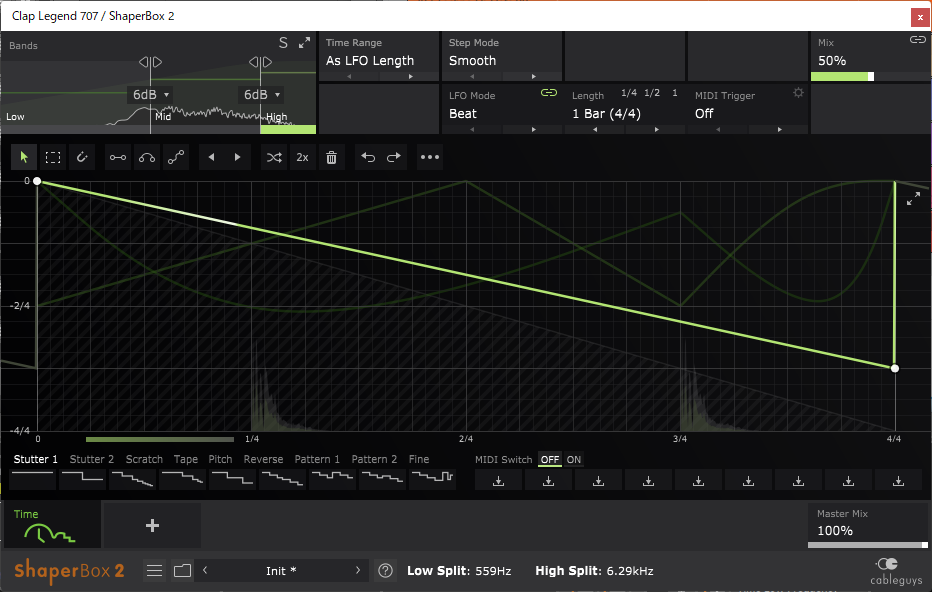Image resolution: width=932 pixels, height=592 pixels.
Task: Click the Init preset name field
Action: pyautogui.click(x=281, y=571)
